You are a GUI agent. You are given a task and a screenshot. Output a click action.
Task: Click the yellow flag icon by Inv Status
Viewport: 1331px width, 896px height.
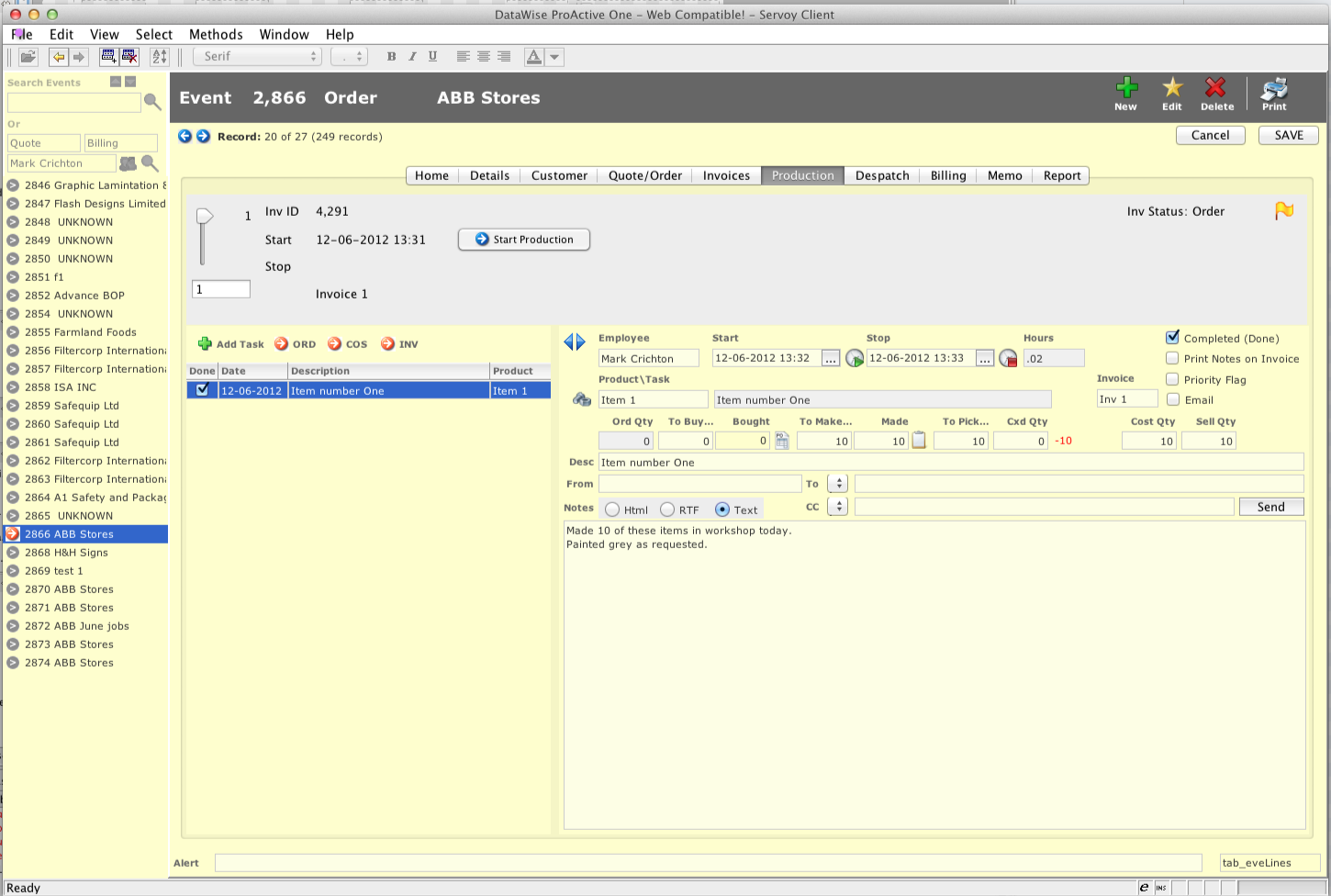pyautogui.click(x=1284, y=210)
